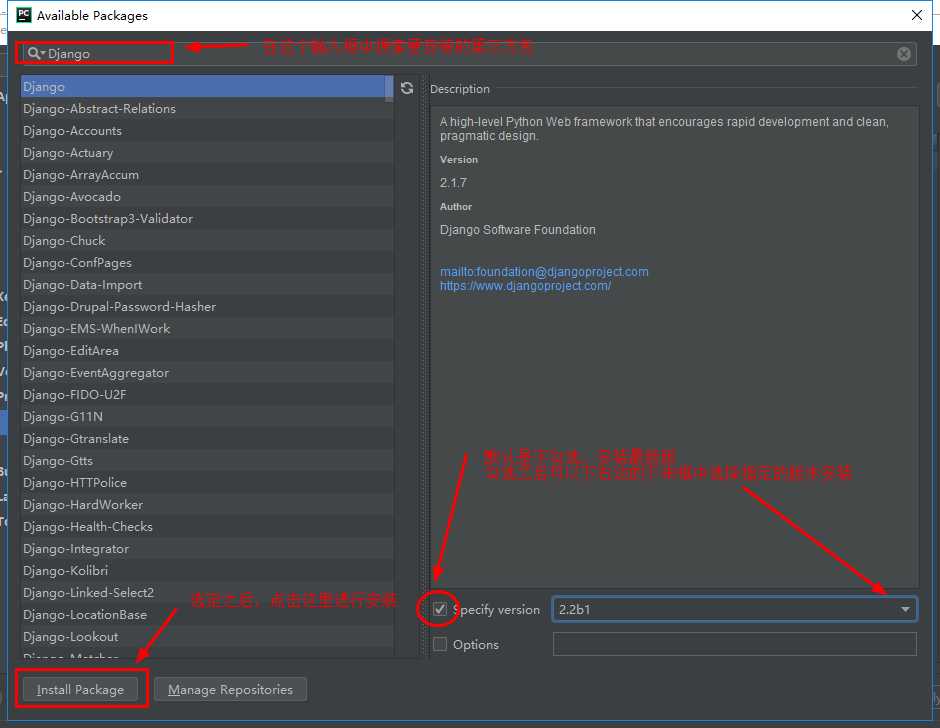Open the version dropdown showing 2.2b1

point(734,609)
